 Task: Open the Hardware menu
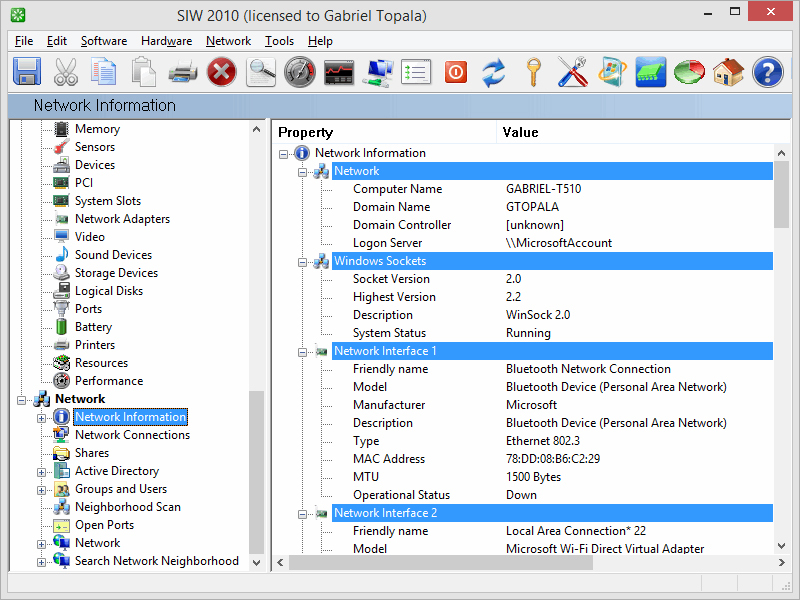[x=166, y=41]
